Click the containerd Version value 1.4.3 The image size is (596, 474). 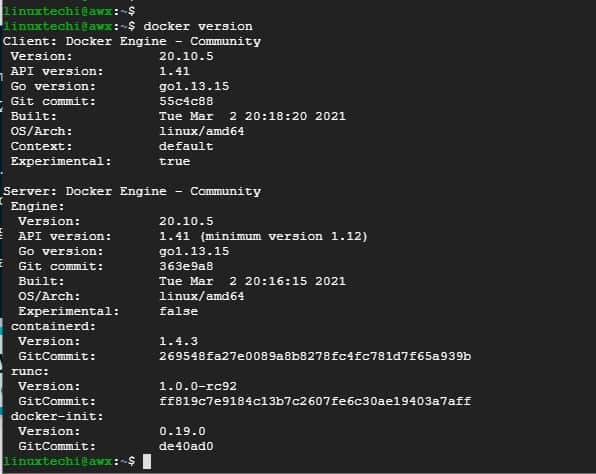click(x=178, y=341)
